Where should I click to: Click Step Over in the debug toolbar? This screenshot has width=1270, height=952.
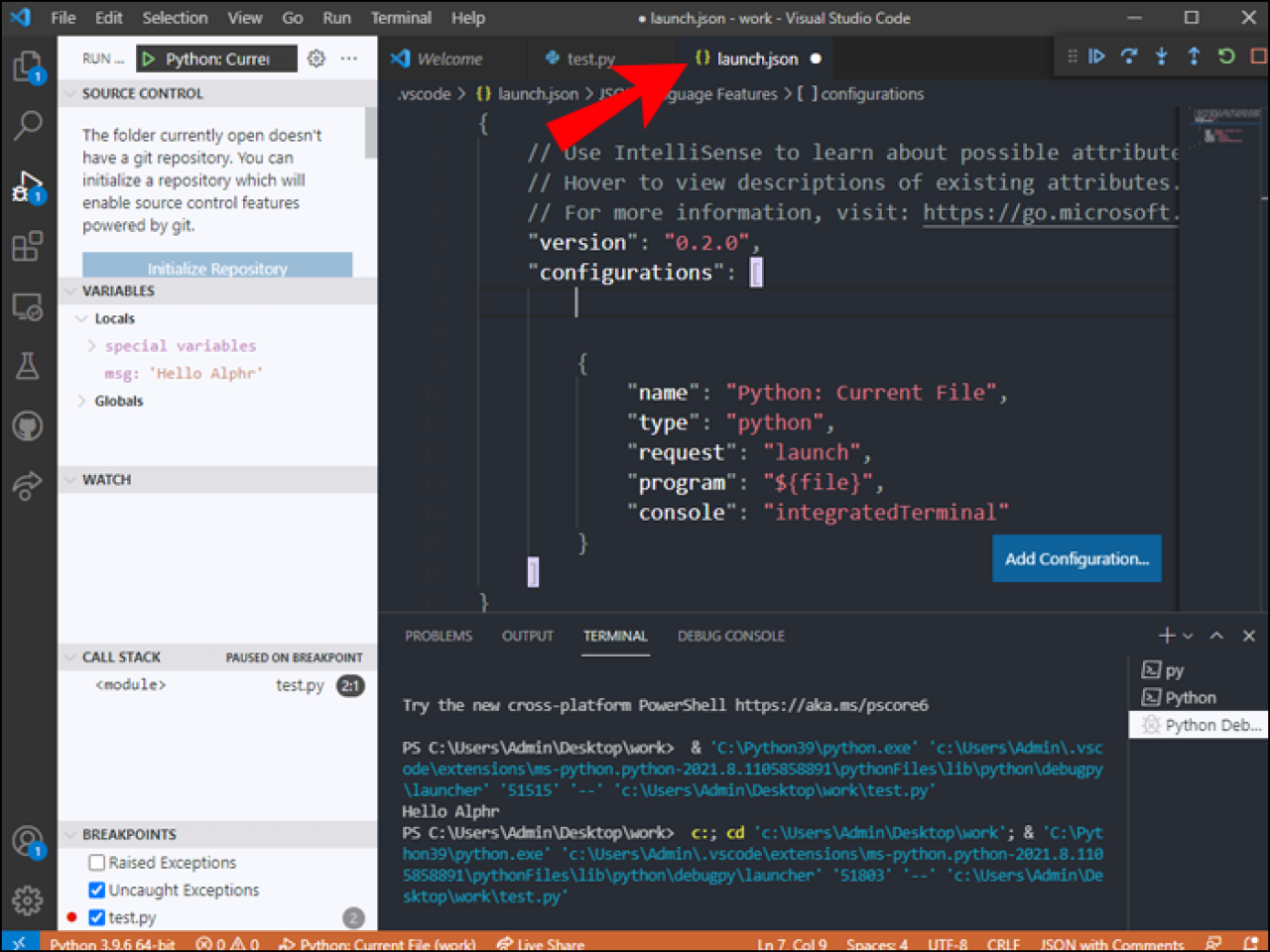[1129, 57]
